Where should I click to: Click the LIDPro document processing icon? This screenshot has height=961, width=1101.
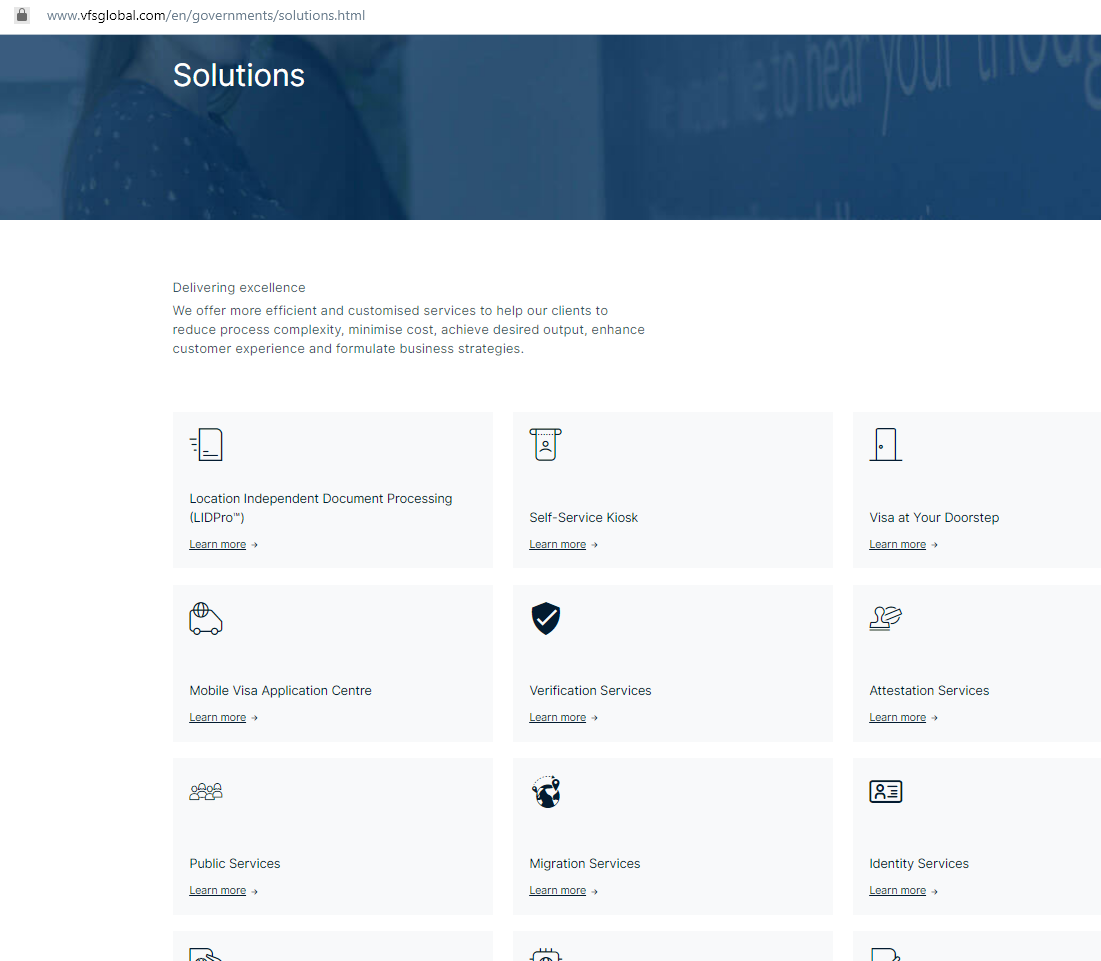click(x=206, y=444)
